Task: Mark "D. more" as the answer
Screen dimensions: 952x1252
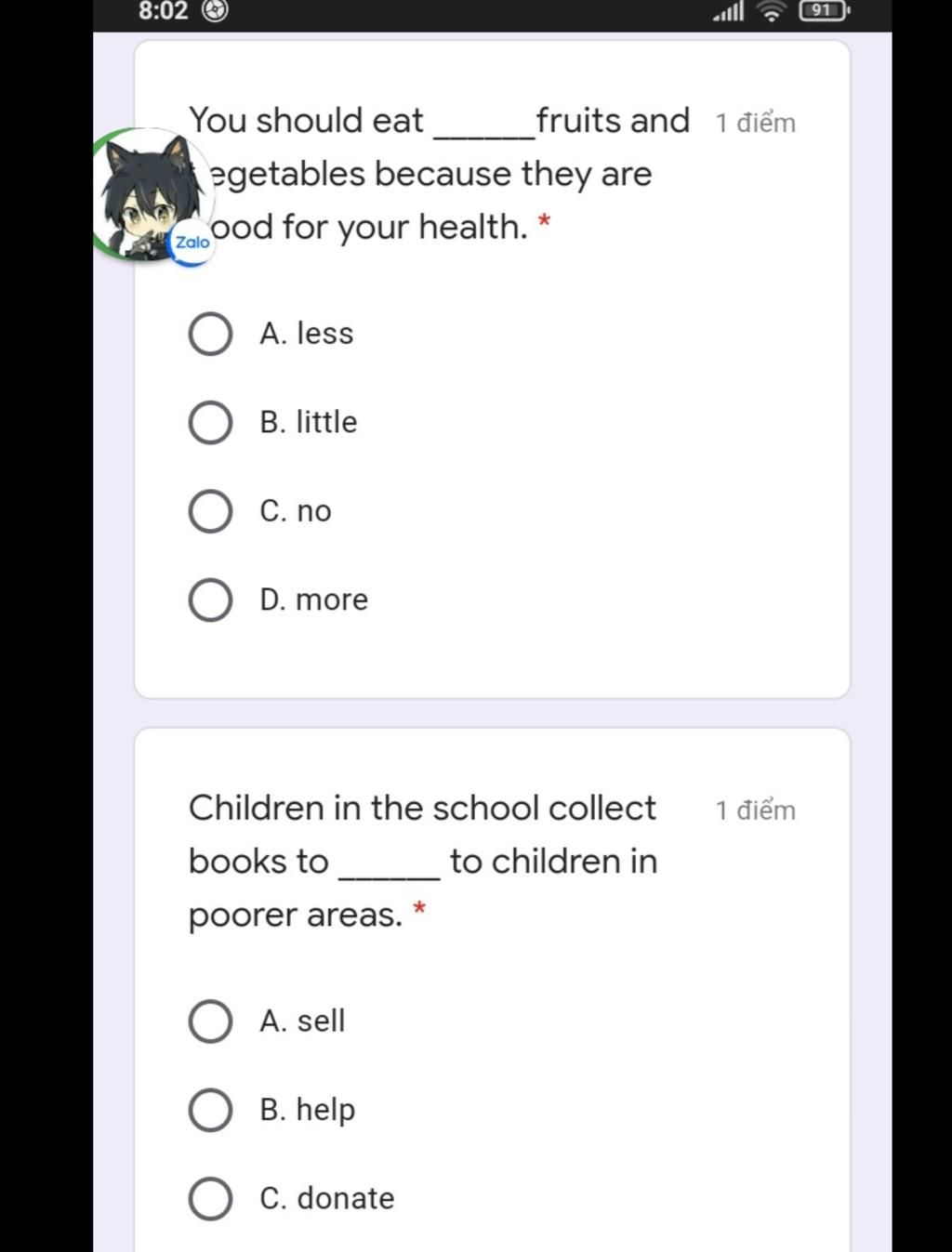Action: [x=210, y=600]
